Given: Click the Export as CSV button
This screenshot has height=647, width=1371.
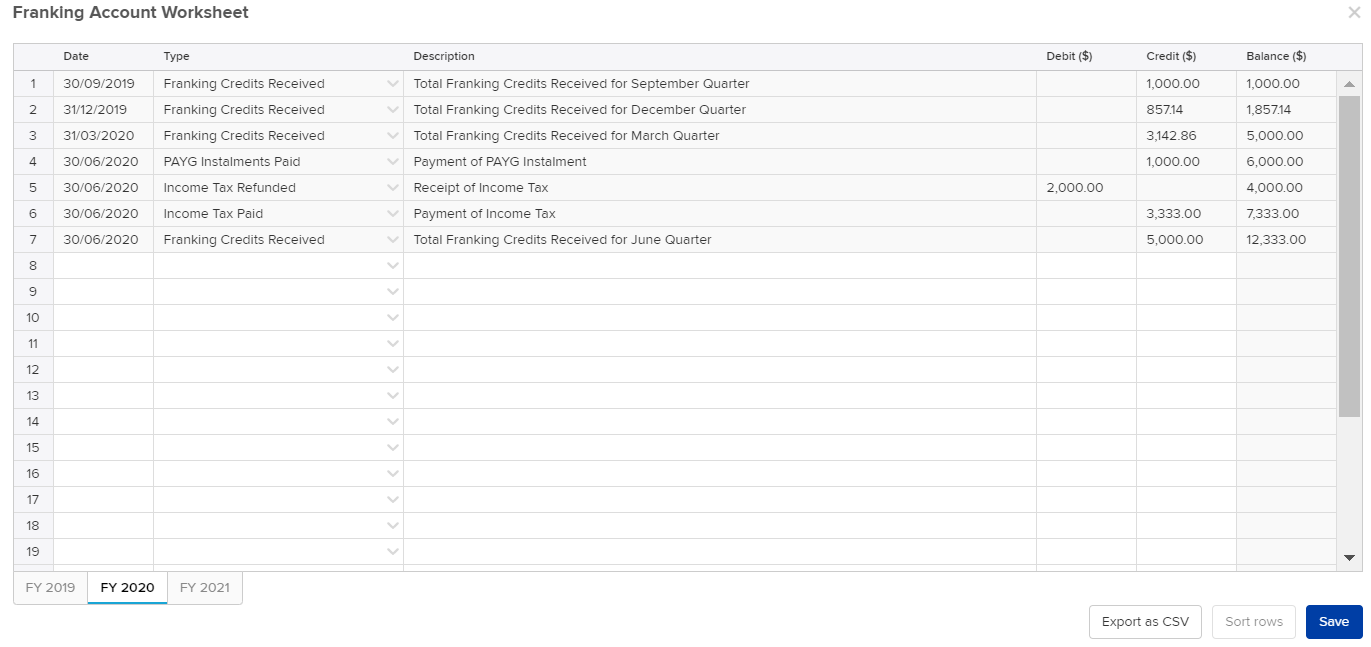Looking at the screenshot, I should (1145, 622).
